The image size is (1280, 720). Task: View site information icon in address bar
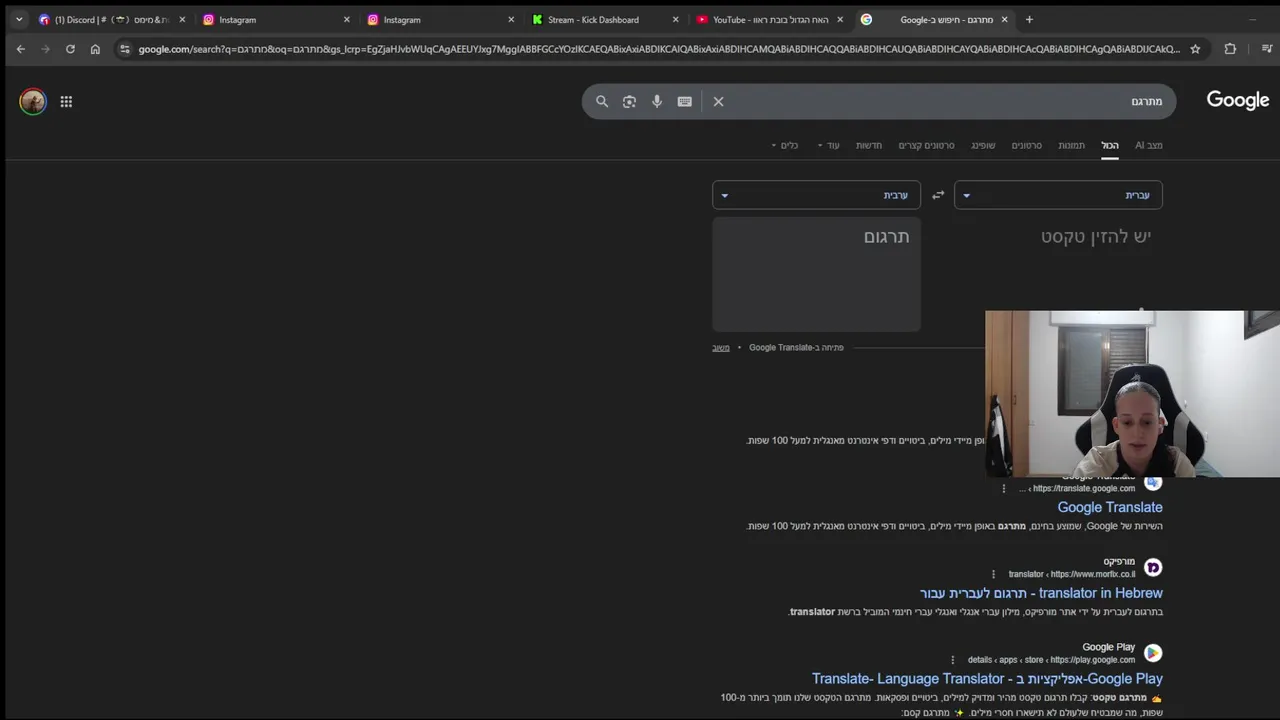coord(124,49)
